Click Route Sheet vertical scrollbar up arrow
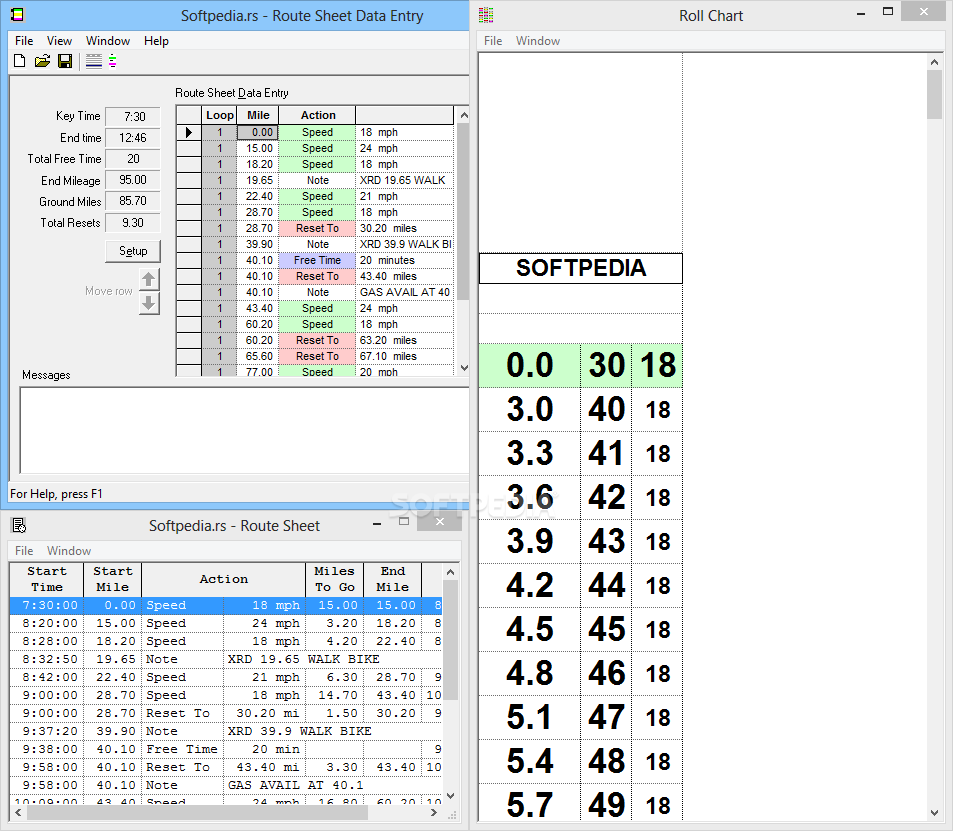This screenshot has height=831, width=953. (x=450, y=572)
